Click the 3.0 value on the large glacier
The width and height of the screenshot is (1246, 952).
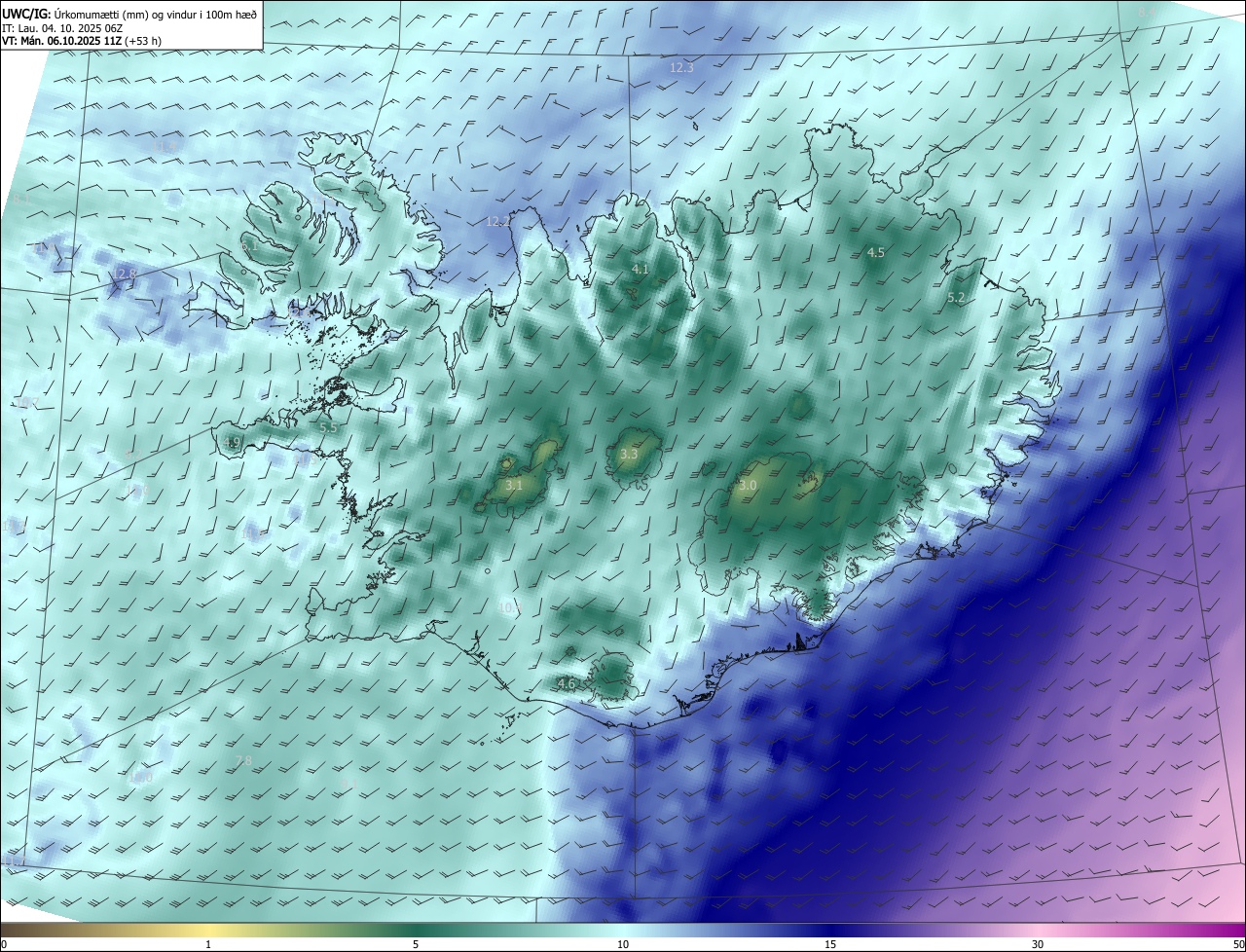point(748,485)
